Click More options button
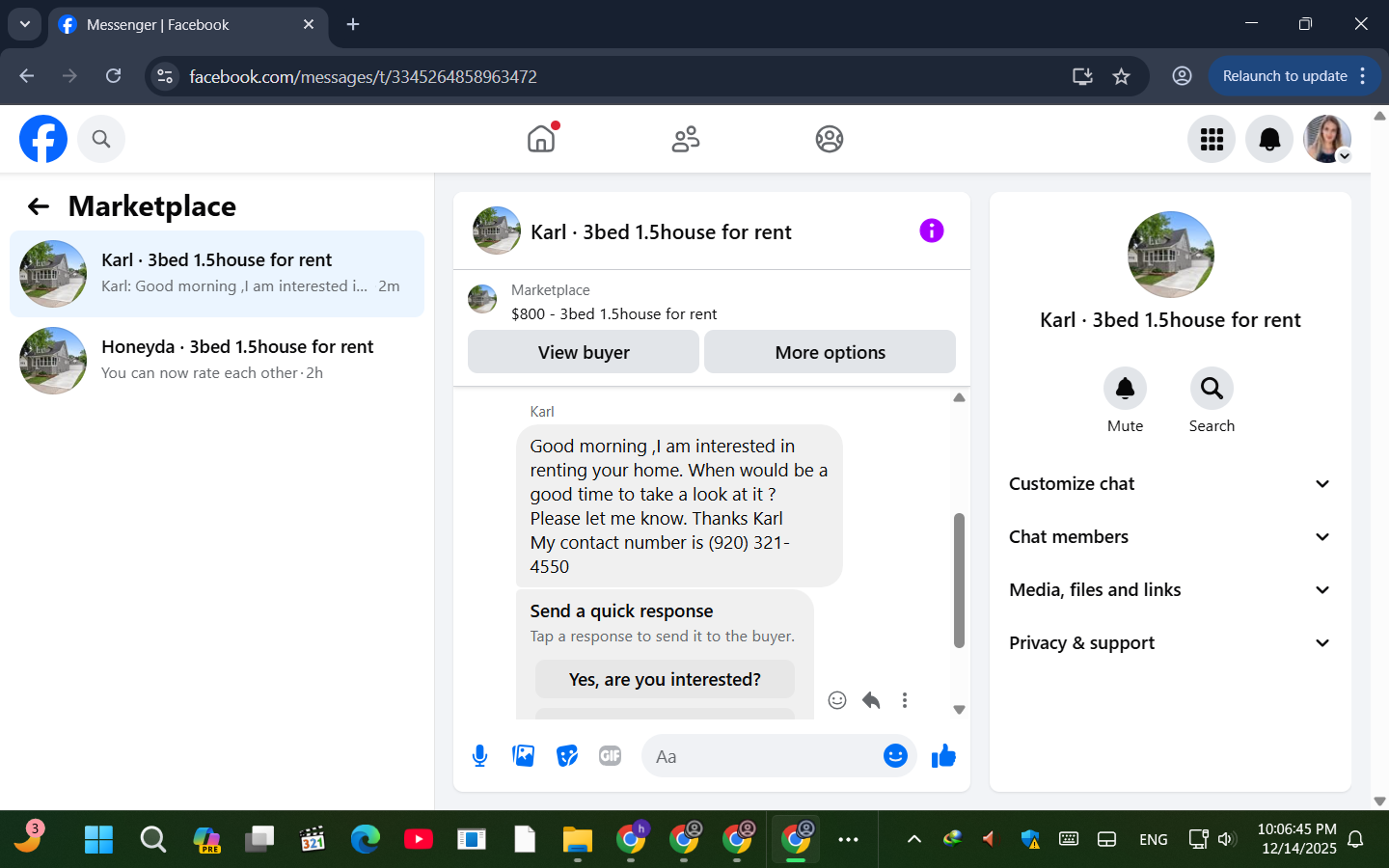Viewport: 1389px width, 868px height. click(x=830, y=352)
